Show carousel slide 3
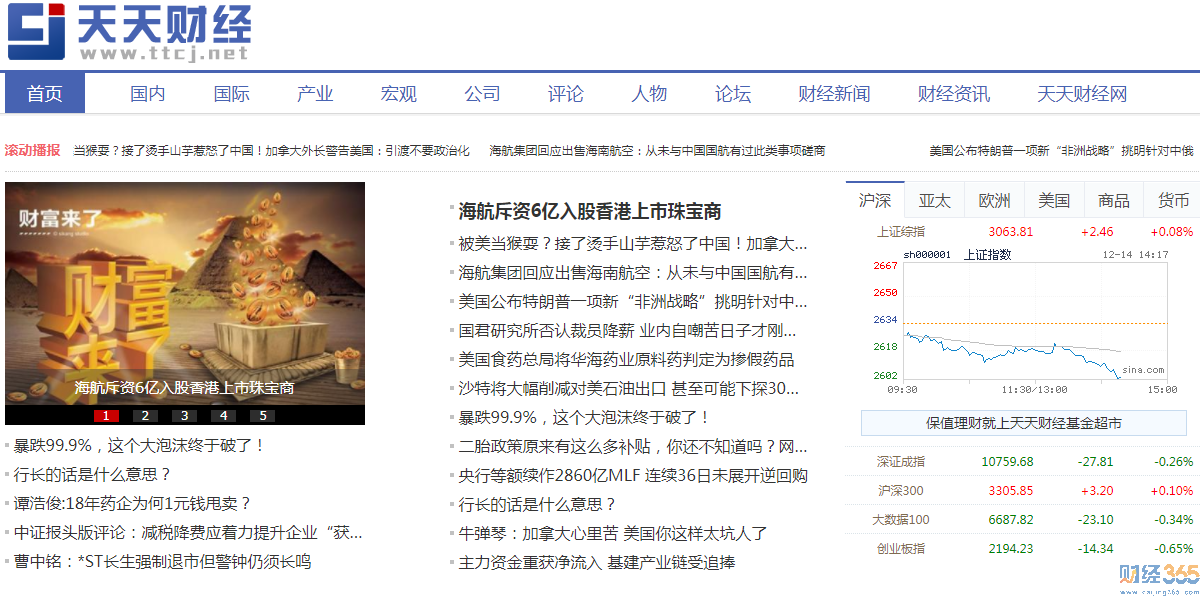Screen dimensions: 1200x596 tap(184, 416)
